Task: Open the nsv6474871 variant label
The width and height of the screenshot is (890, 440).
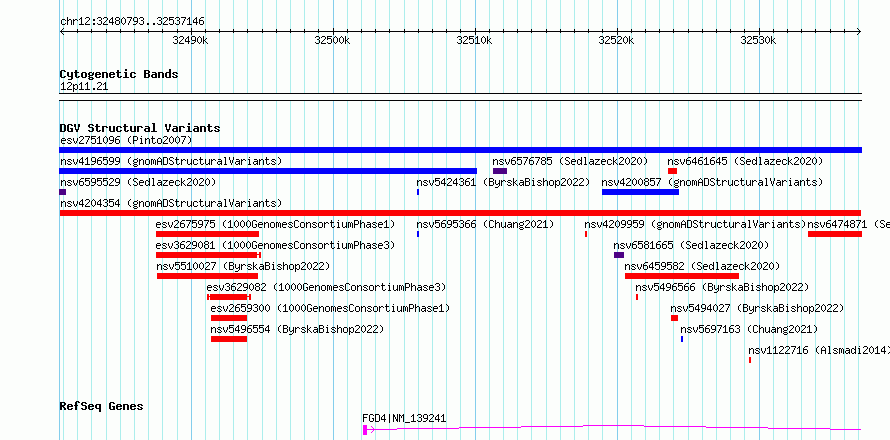Action: [849, 224]
